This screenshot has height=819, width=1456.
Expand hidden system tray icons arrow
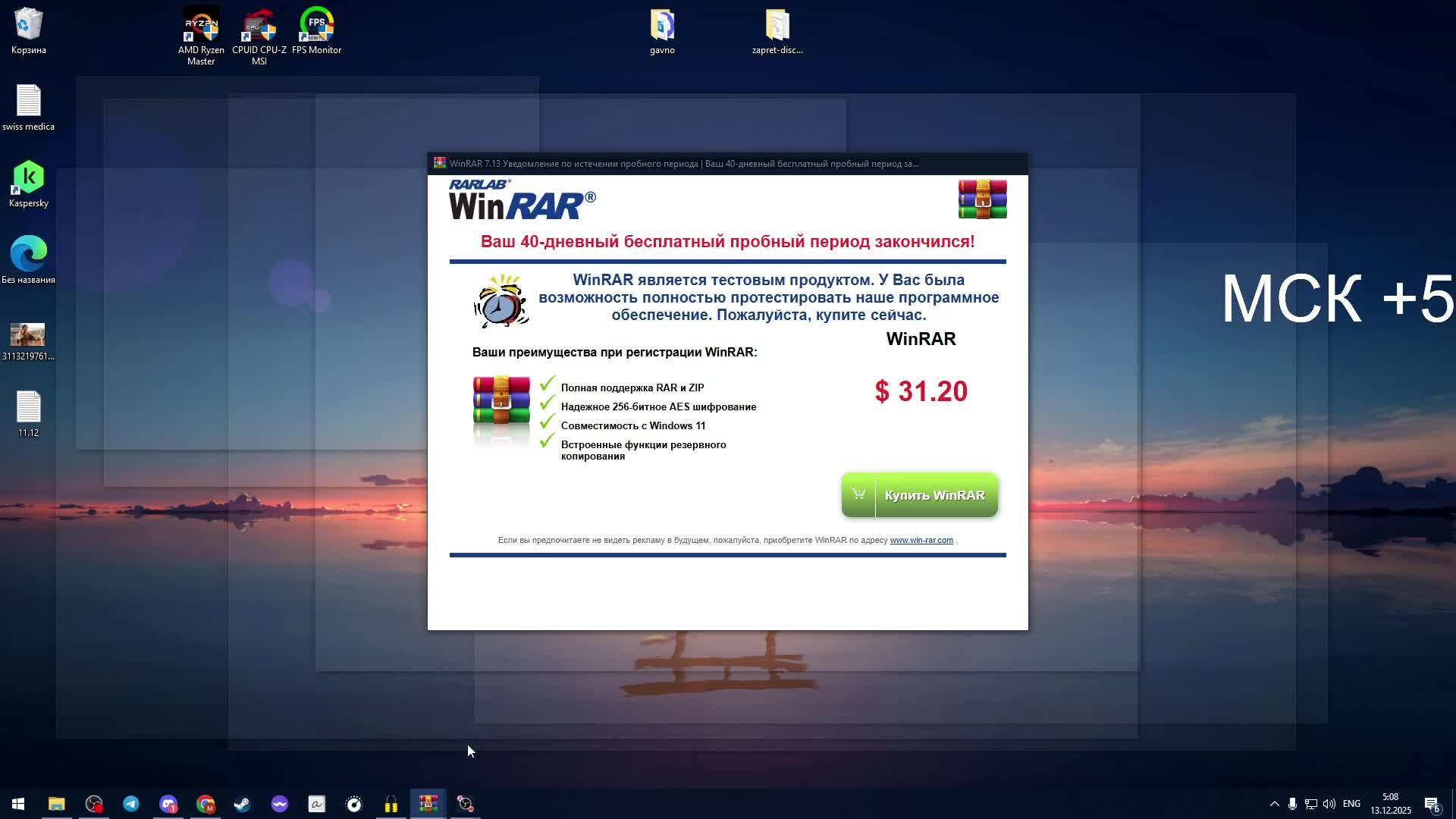tap(1274, 804)
